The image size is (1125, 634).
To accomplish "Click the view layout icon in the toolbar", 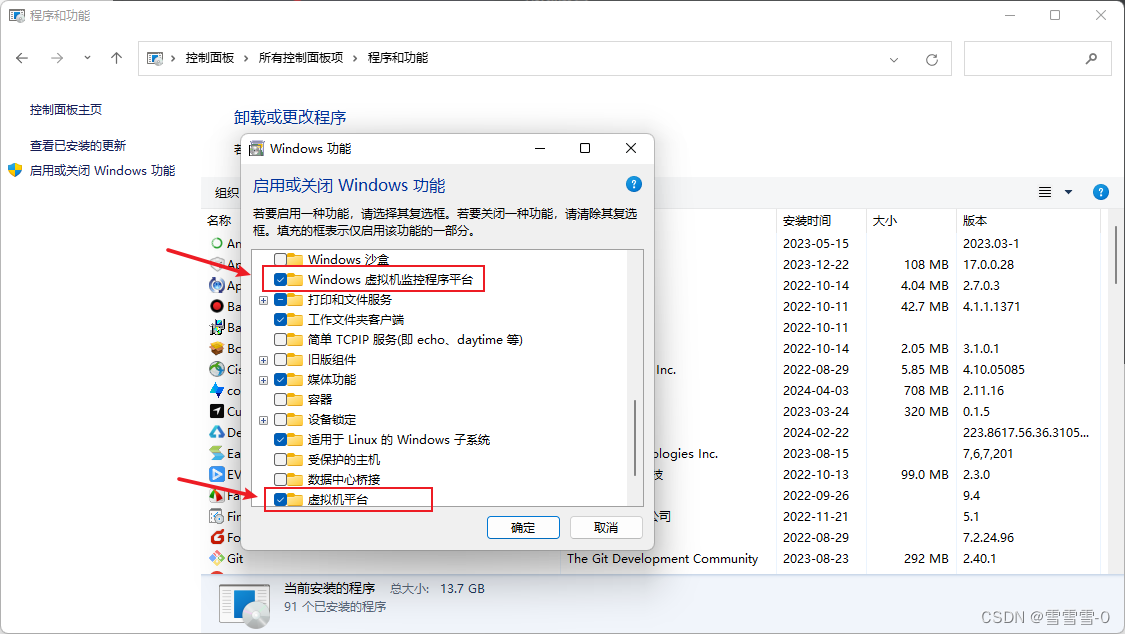I will [1045, 192].
